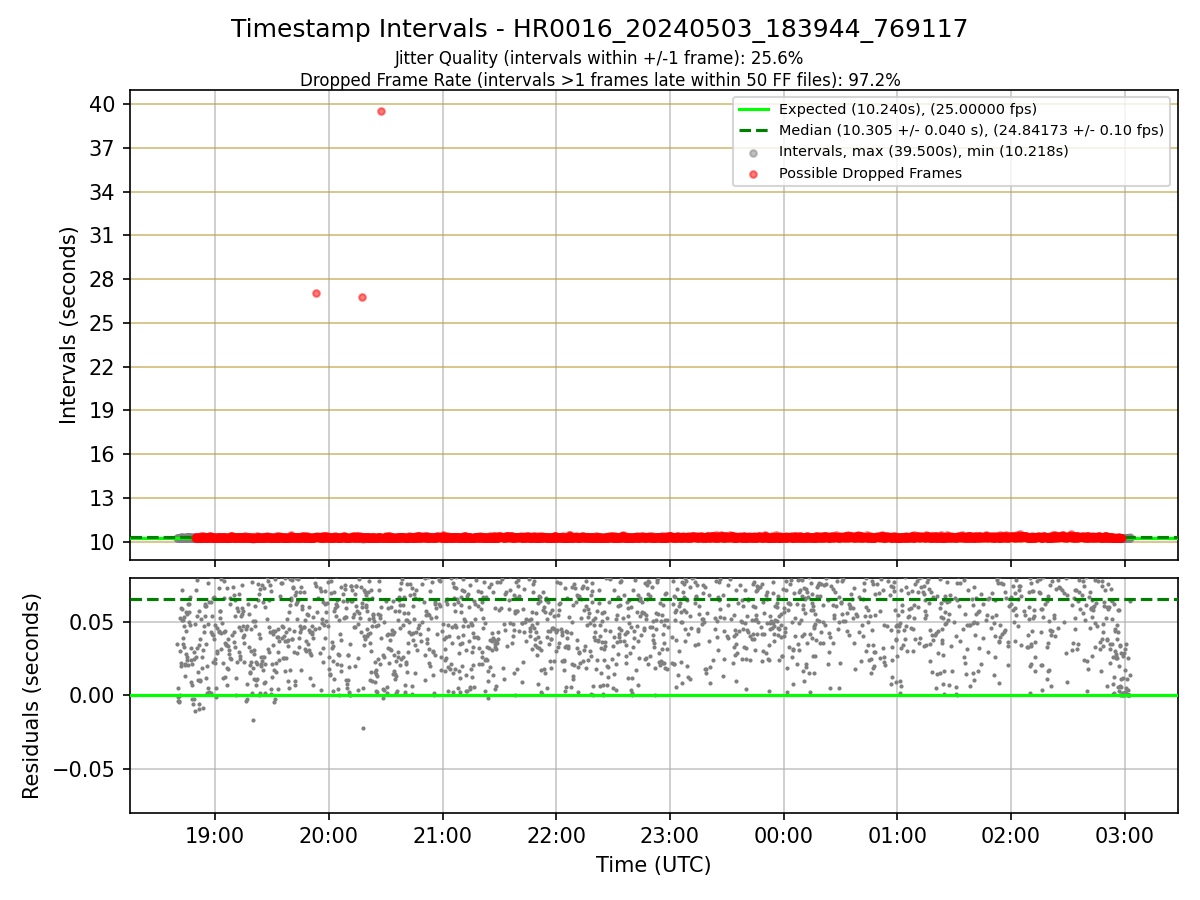Click the x-axis tick label '23:00'

coord(670,835)
